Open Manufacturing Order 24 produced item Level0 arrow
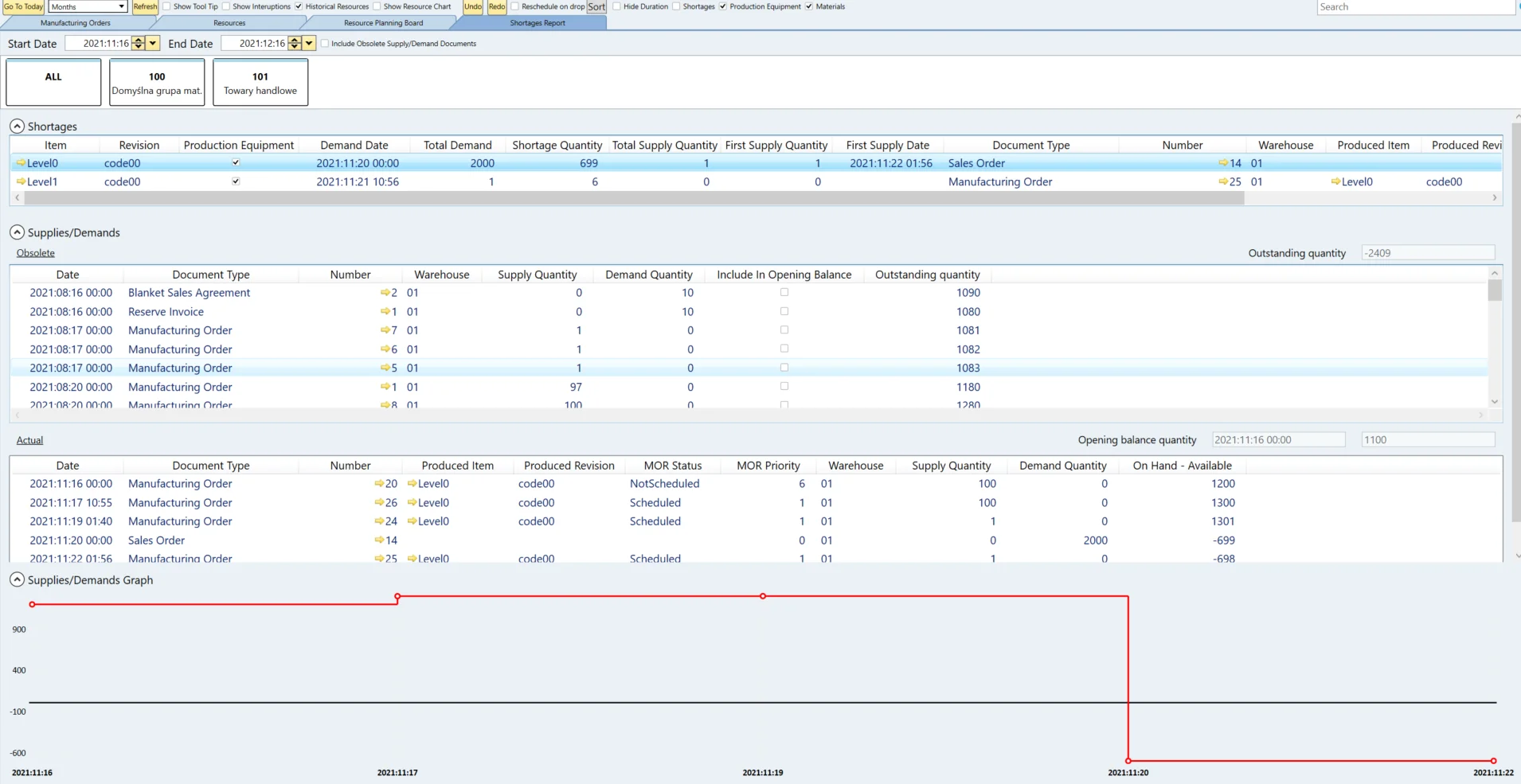The image size is (1521, 784). (x=412, y=521)
